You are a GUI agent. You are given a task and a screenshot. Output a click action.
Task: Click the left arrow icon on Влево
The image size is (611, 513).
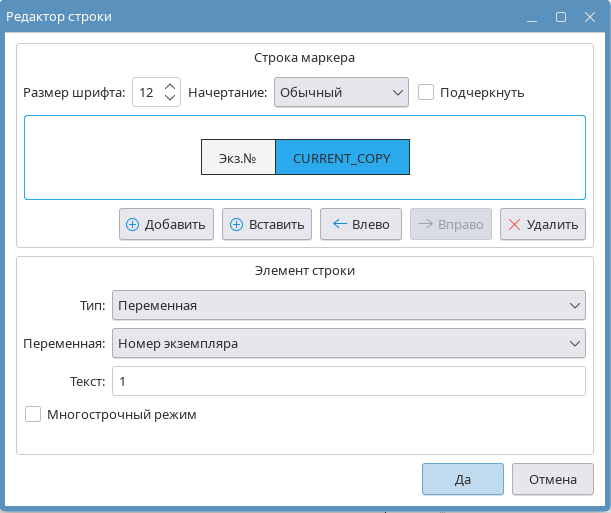coord(339,225)
